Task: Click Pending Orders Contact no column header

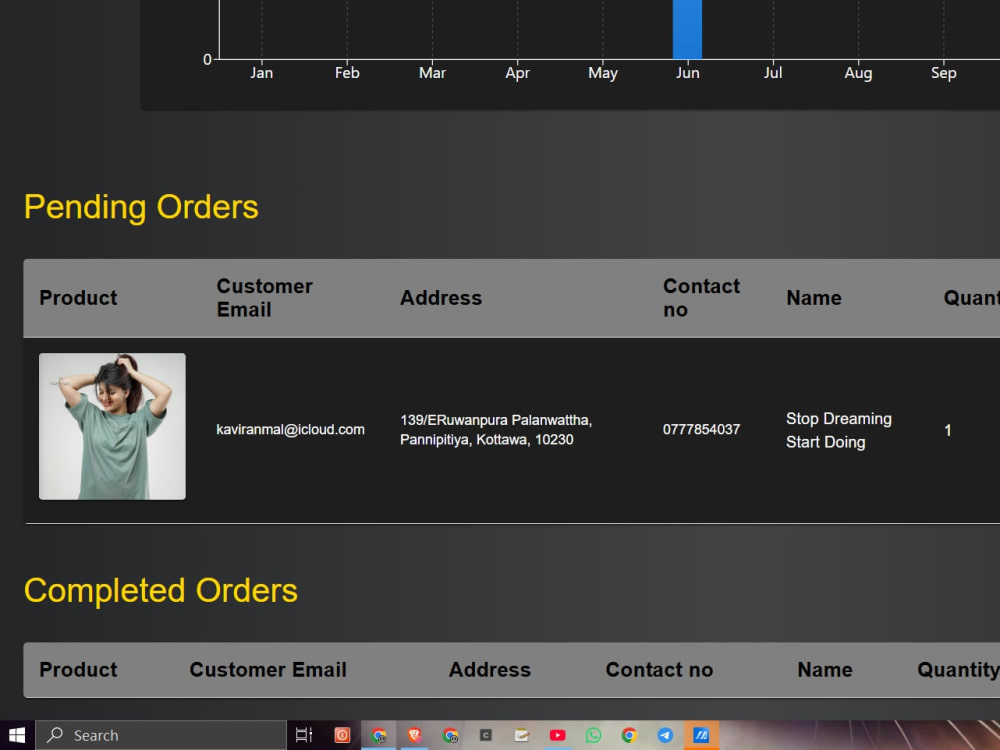Action: tap(702, 298)
